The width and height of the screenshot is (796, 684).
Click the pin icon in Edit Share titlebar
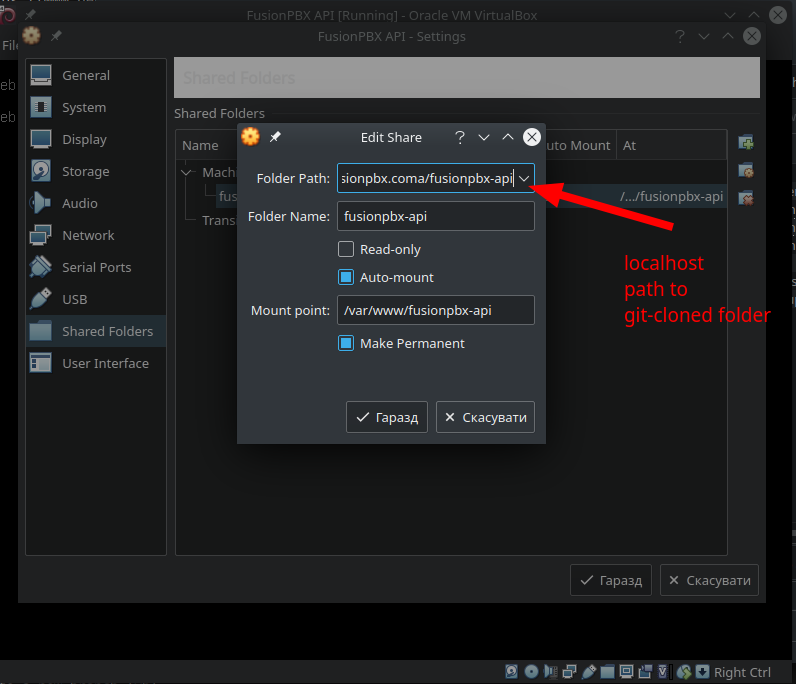click(275, 137)
